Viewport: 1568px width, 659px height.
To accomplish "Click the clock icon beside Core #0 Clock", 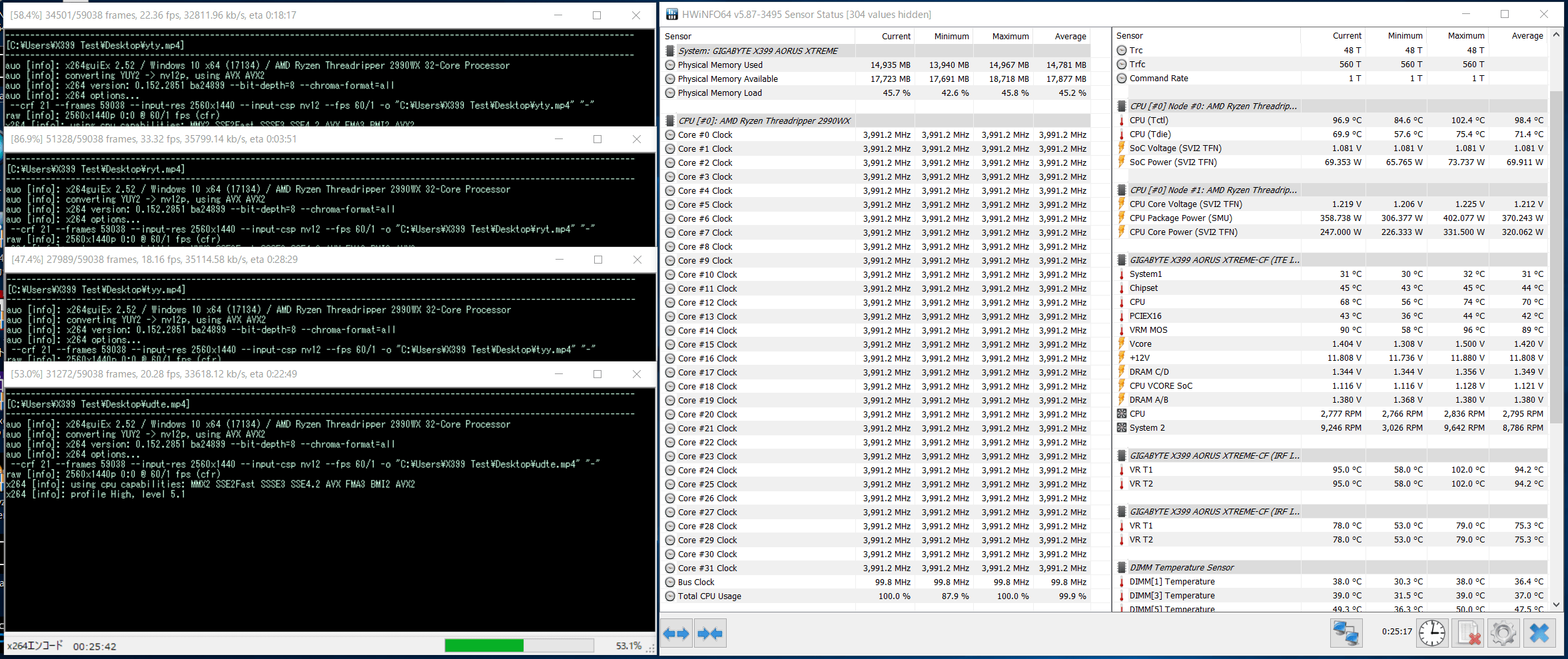I will [670, 134].
